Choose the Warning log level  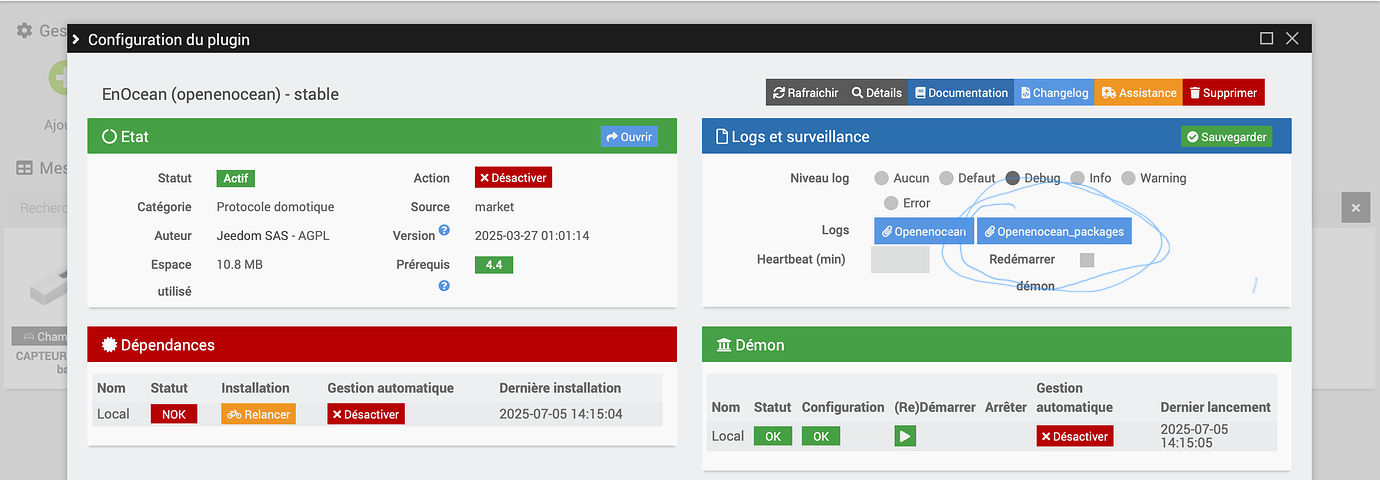[1128, 178]
